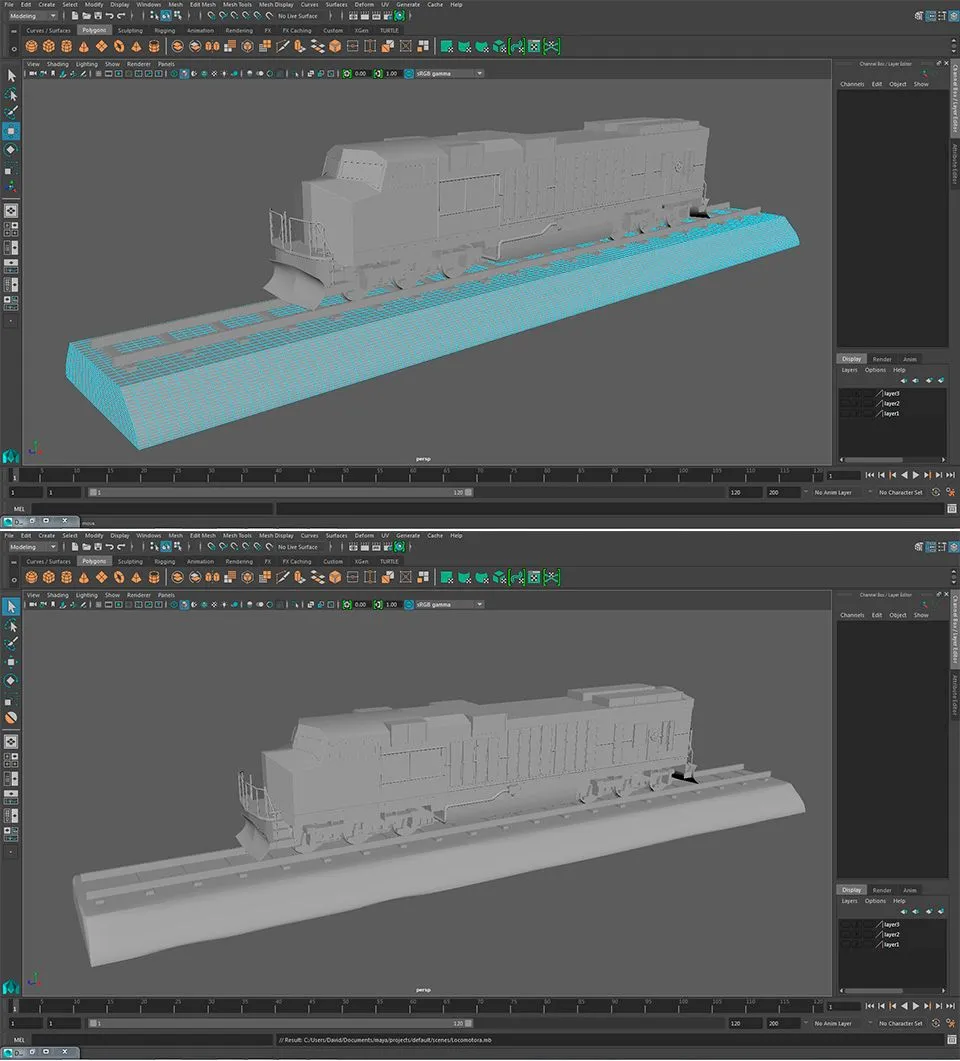This screenshot has width=960, height=1061.
Task: Create polygon torus in bottom Maya window
Action: [119, 577]
